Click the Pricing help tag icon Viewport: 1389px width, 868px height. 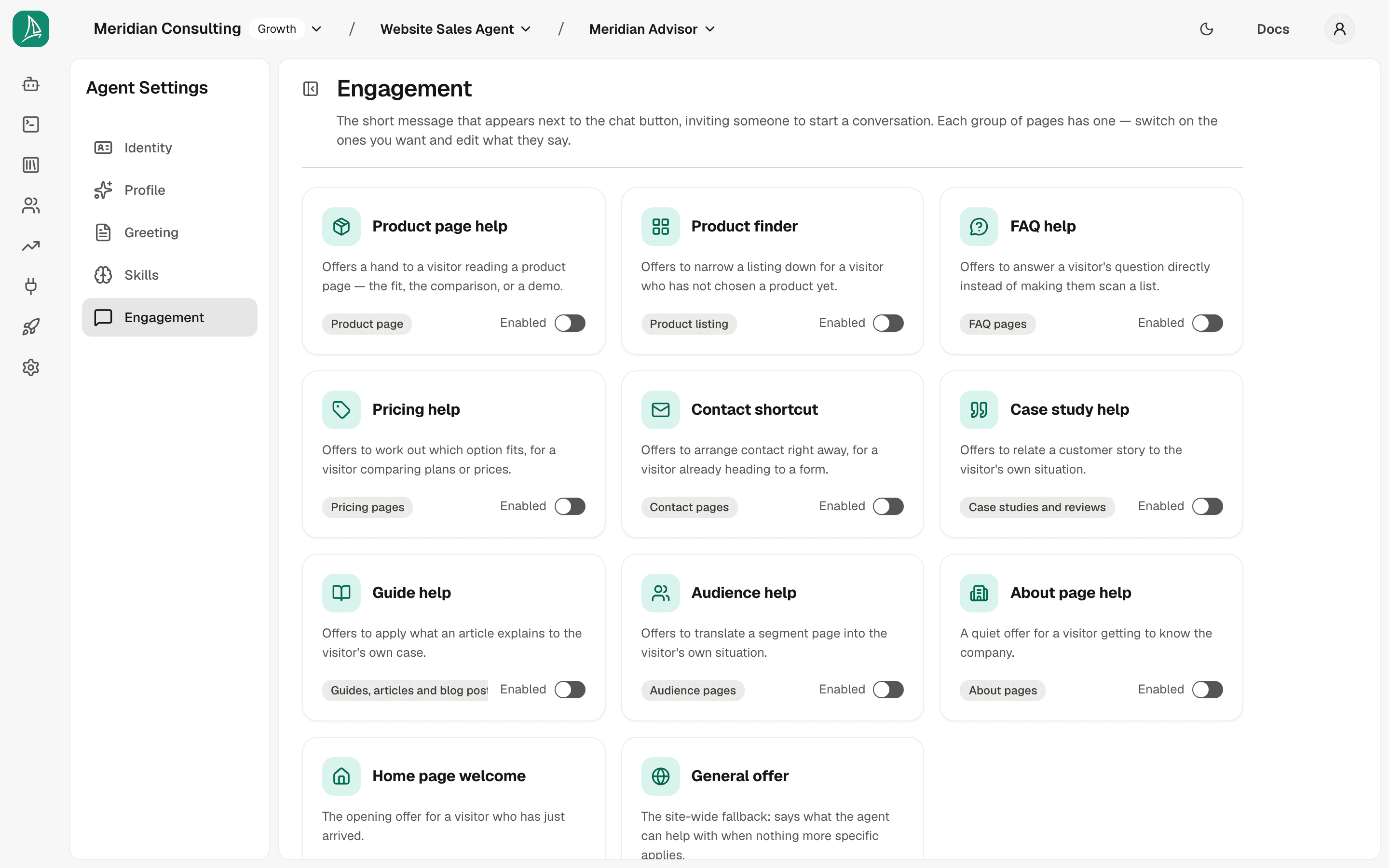[x=341, y=410]
